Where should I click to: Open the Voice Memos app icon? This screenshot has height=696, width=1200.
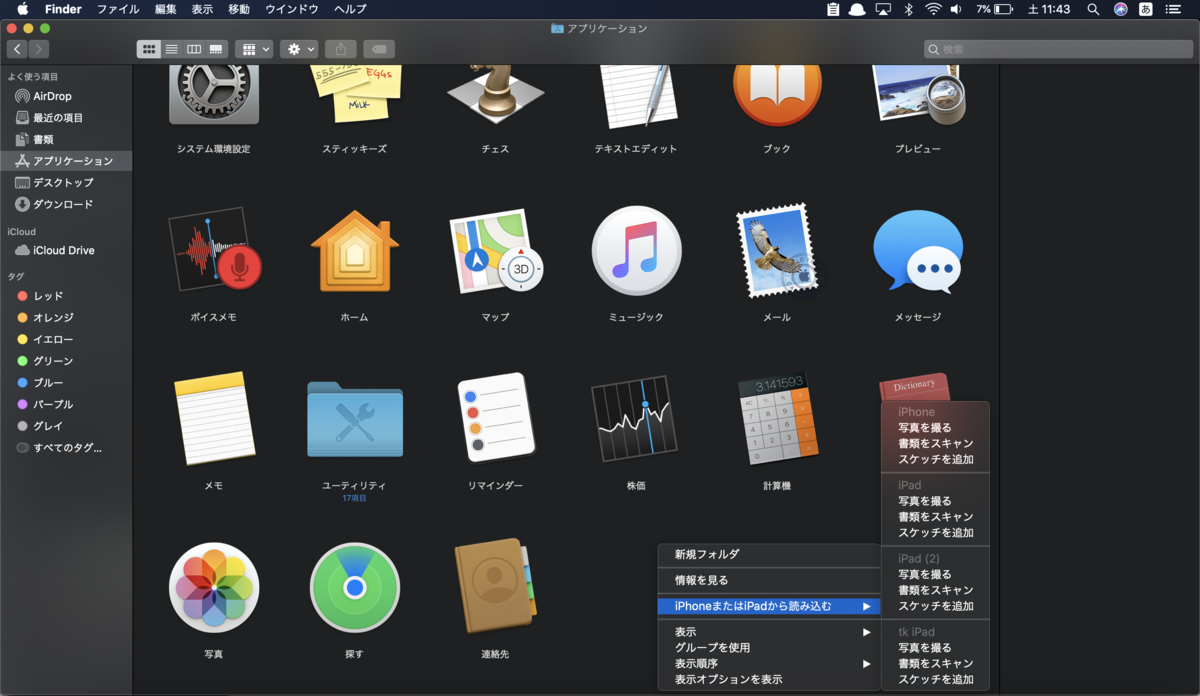click(214, 251)
